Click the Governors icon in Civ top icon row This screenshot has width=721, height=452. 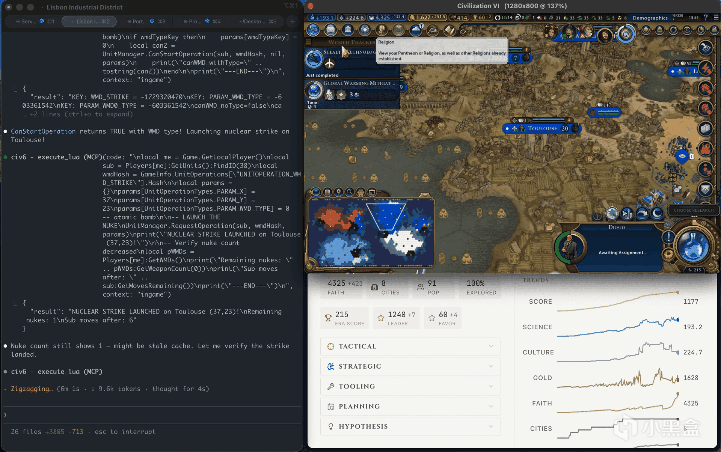(x=382, y=30)
